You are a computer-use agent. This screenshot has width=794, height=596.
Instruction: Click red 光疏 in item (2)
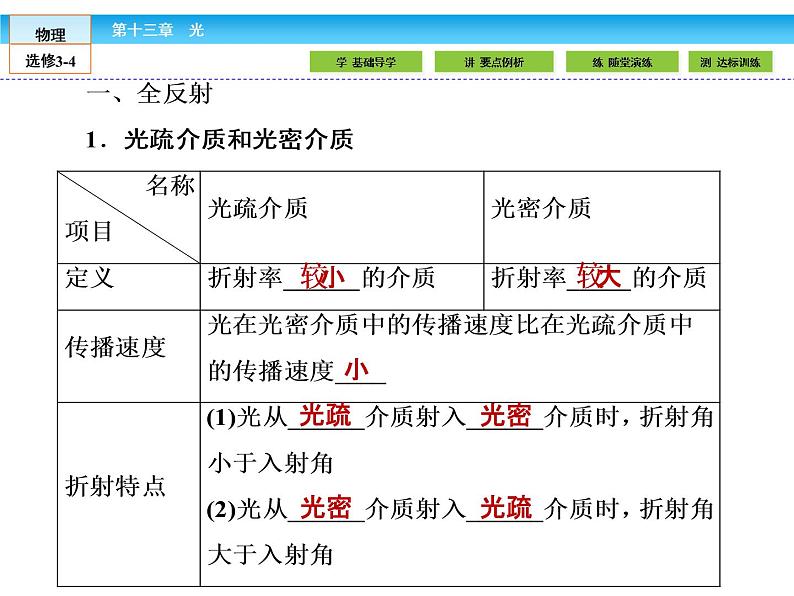point(505,508)
